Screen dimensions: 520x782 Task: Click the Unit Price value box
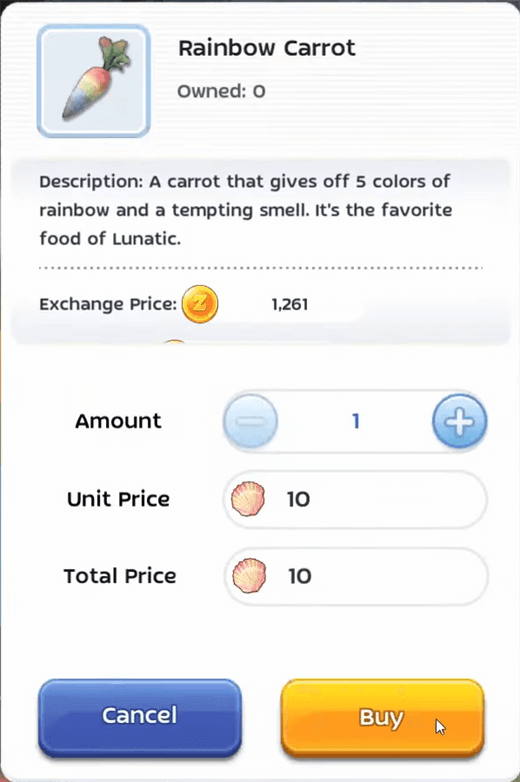click(x=355, y=499)
